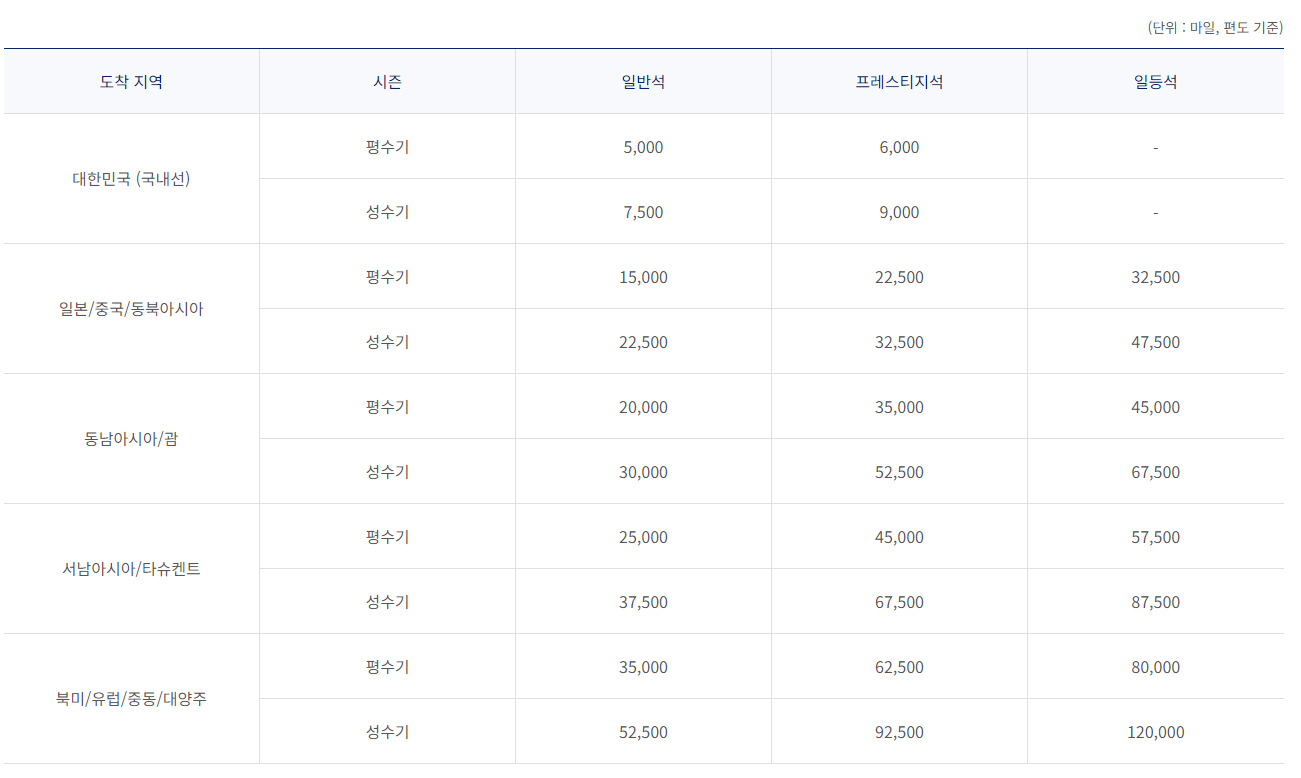Select the '북미/유럽/중동/대양주' region cell
Viewport: 1301px width, 778px height.
[131, 700]
